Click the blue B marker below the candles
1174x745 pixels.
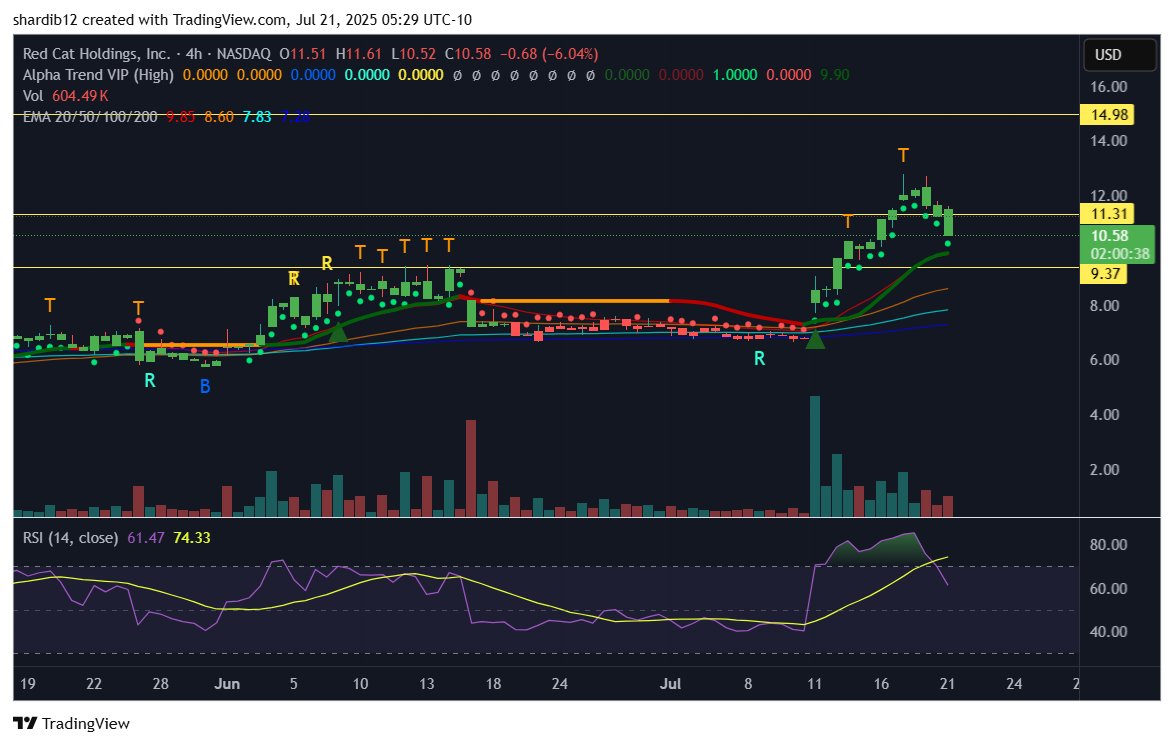click(x=204, y=387)
